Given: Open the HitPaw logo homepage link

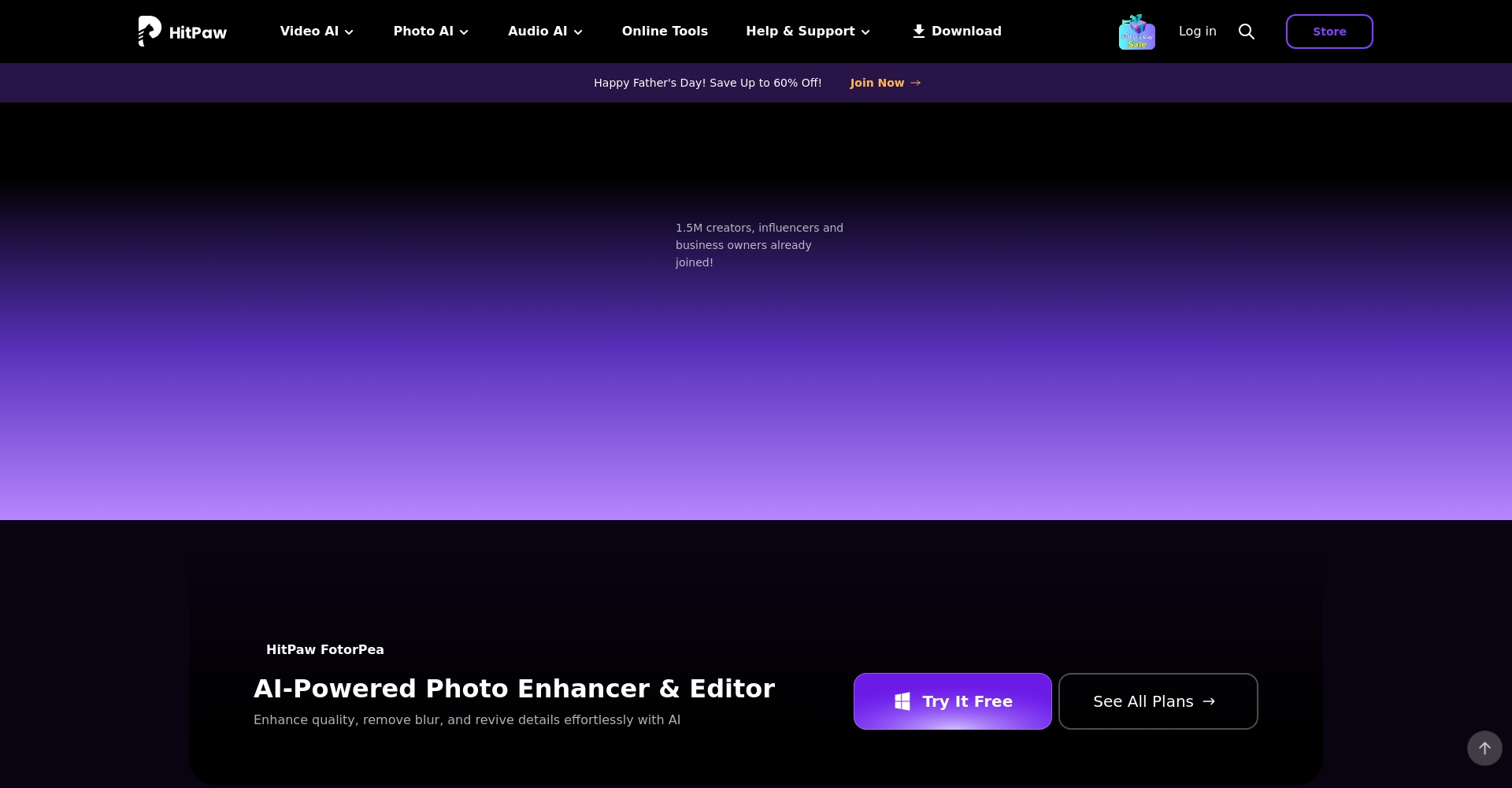Looking at the screenshot, I should (x=183, y=32).
